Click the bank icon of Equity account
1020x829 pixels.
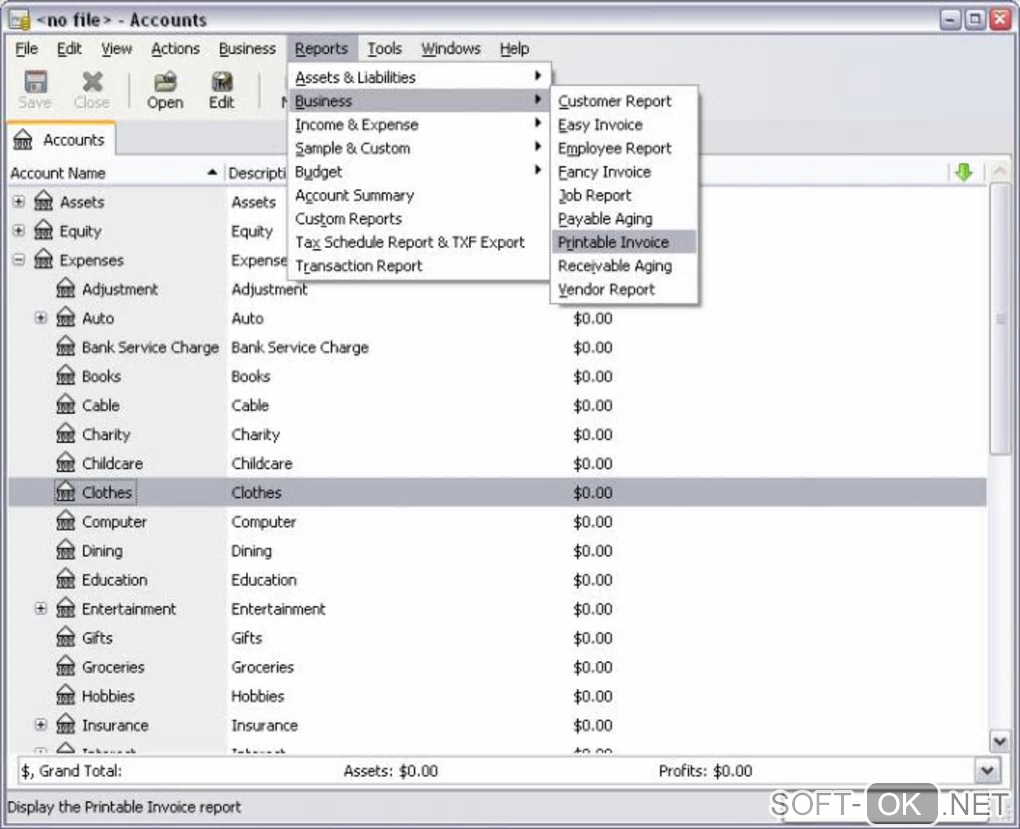coord(44,230)
